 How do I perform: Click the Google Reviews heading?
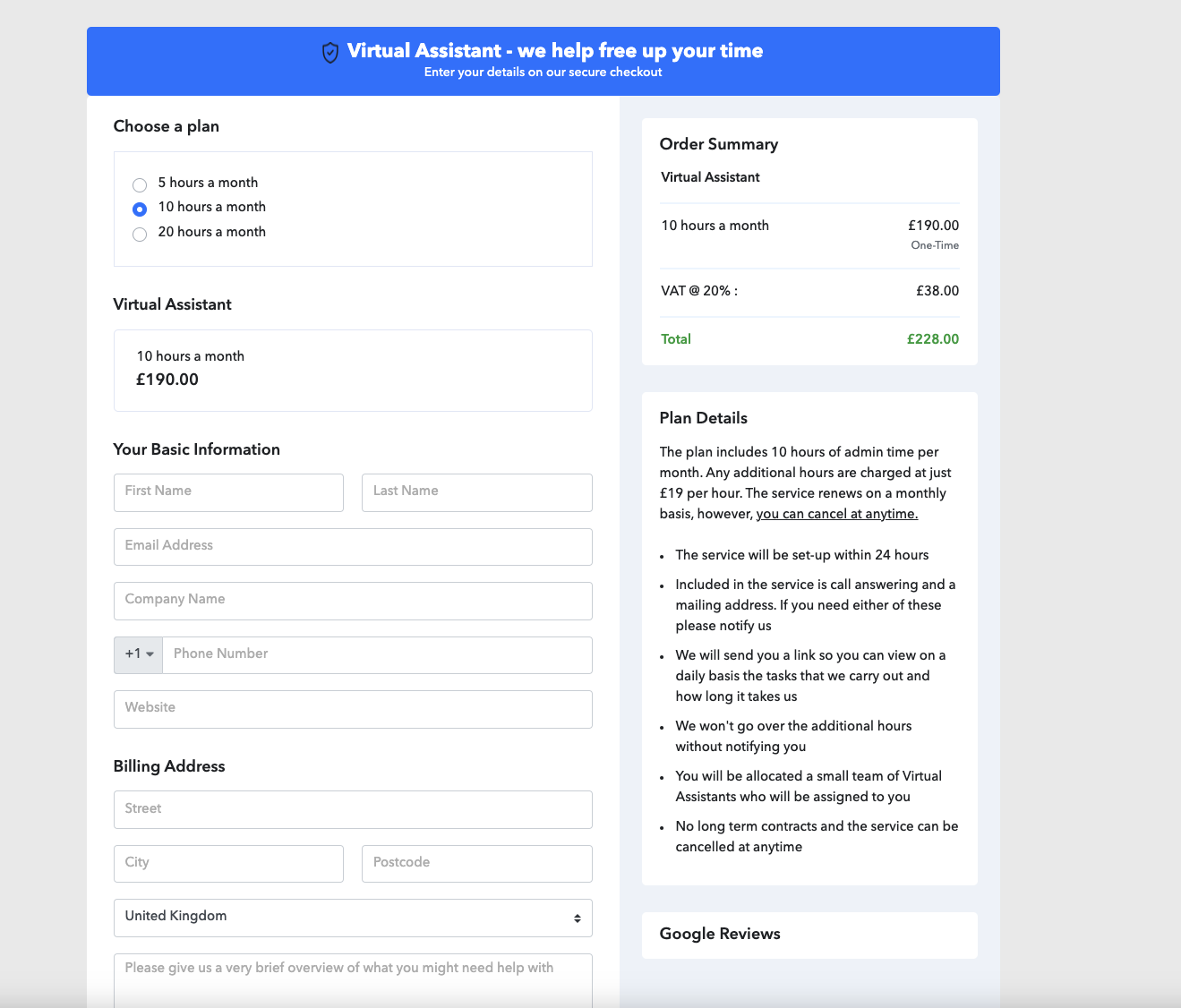[x=720, y=934]
